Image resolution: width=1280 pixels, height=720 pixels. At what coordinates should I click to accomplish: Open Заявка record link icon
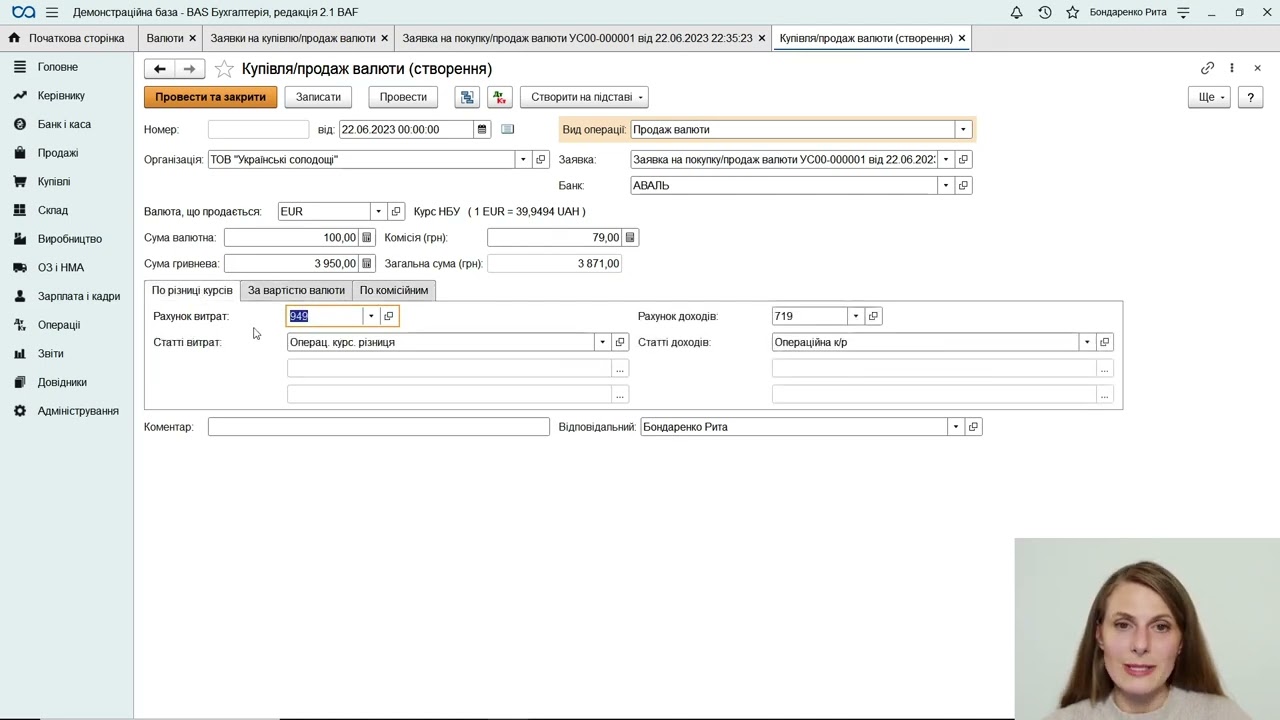pyautogui.click(x=964, y=159)
